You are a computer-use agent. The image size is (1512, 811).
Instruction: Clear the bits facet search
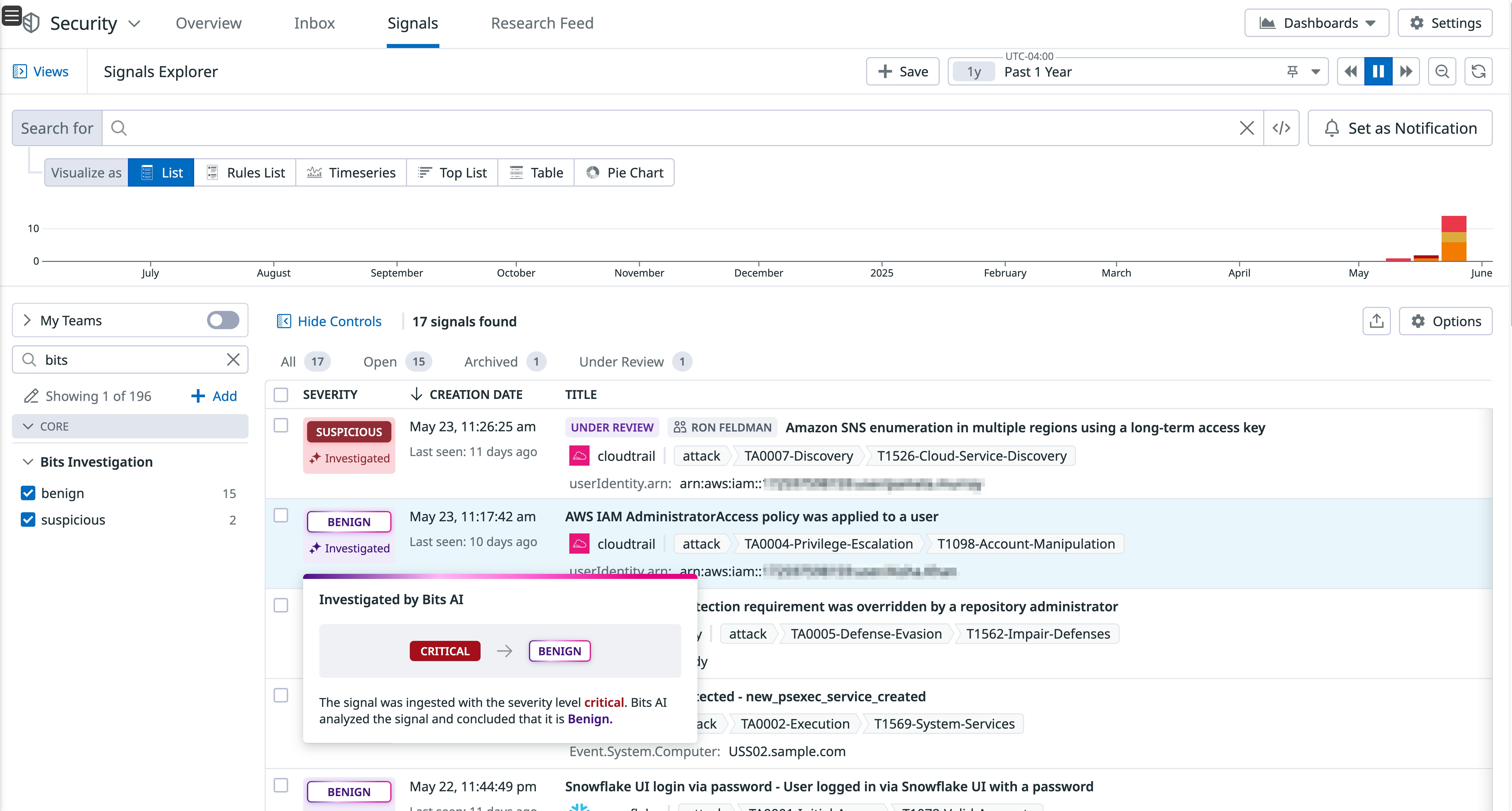coord(233,360)
